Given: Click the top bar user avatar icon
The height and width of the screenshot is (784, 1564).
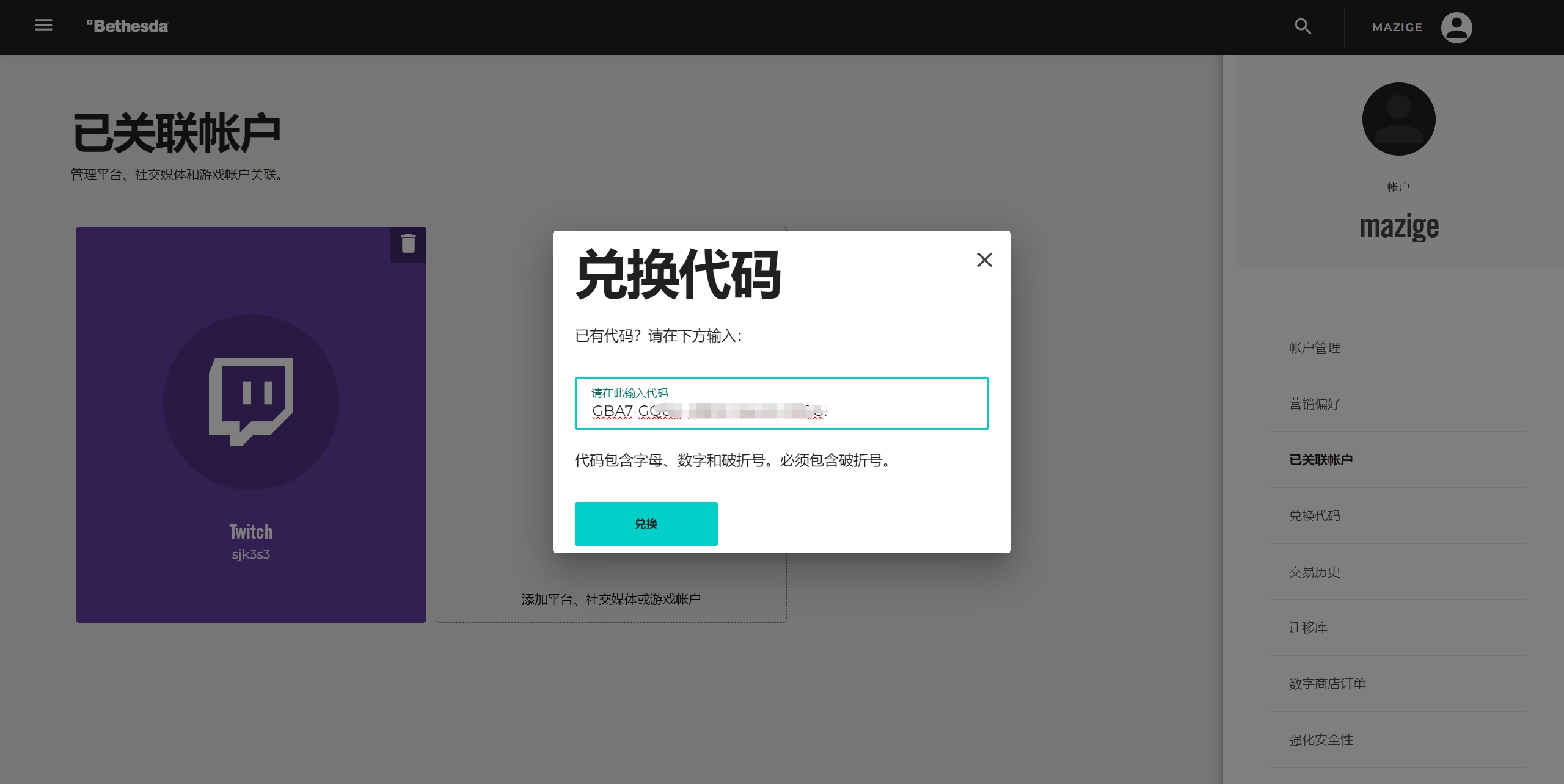Looking at the screenshot, I should click(1456, 27).
